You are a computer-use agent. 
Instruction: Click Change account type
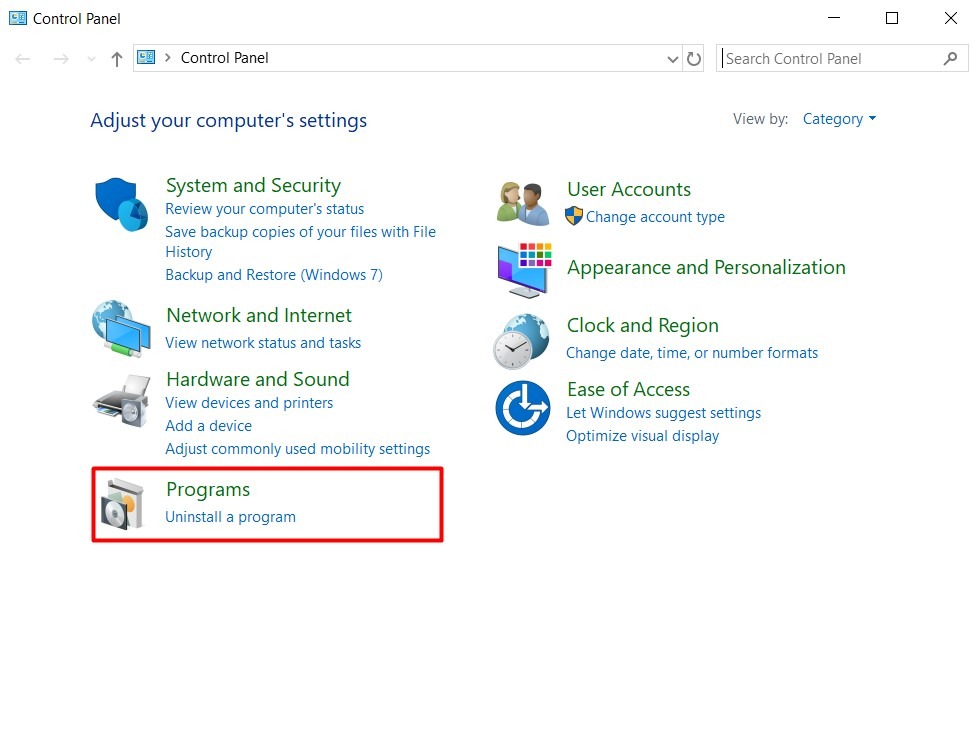(x=655, y=217)
